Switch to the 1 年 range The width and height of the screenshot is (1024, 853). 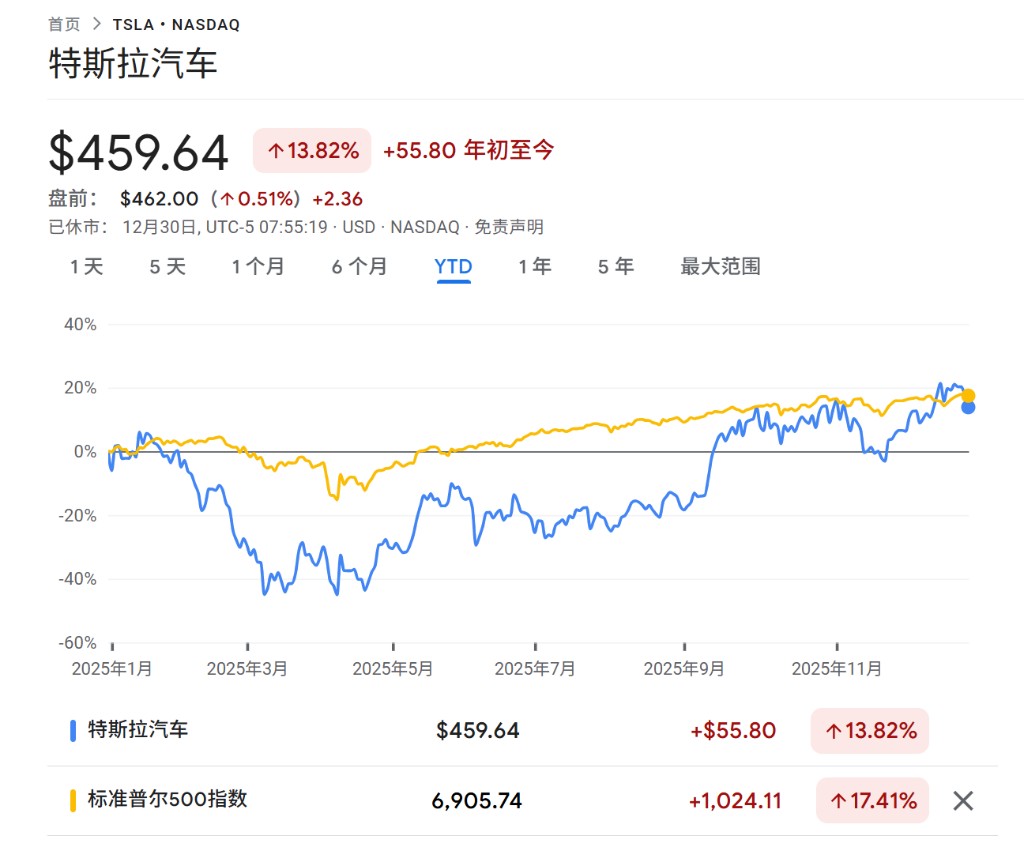pos(535,267)
